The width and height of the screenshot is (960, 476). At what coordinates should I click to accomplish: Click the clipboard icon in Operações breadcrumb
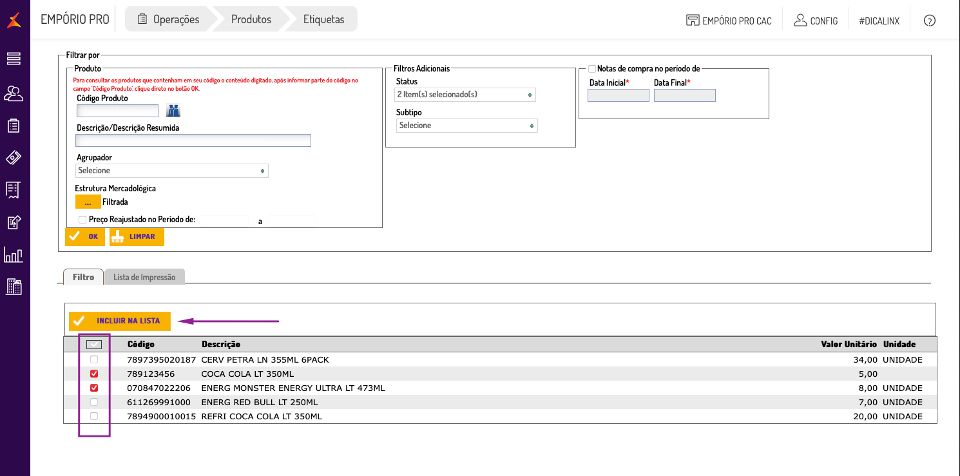(143, 19)
